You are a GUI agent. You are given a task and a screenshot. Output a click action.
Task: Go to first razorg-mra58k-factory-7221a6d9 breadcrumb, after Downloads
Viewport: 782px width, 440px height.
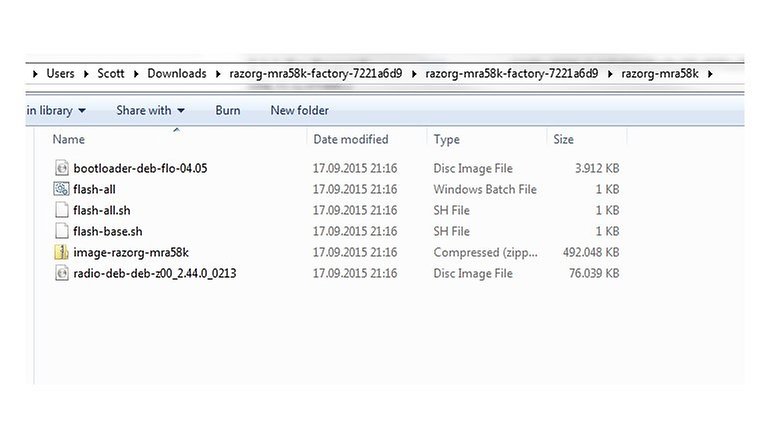(315, 73)
